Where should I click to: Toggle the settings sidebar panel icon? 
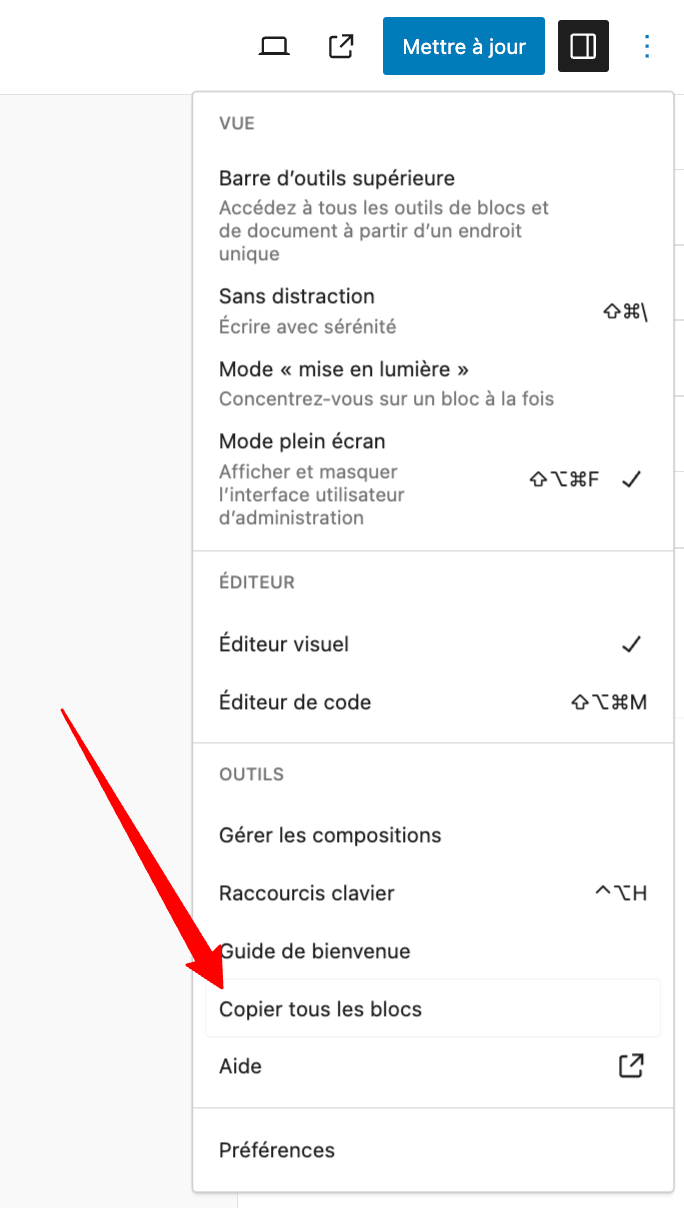tap(583, 45)
